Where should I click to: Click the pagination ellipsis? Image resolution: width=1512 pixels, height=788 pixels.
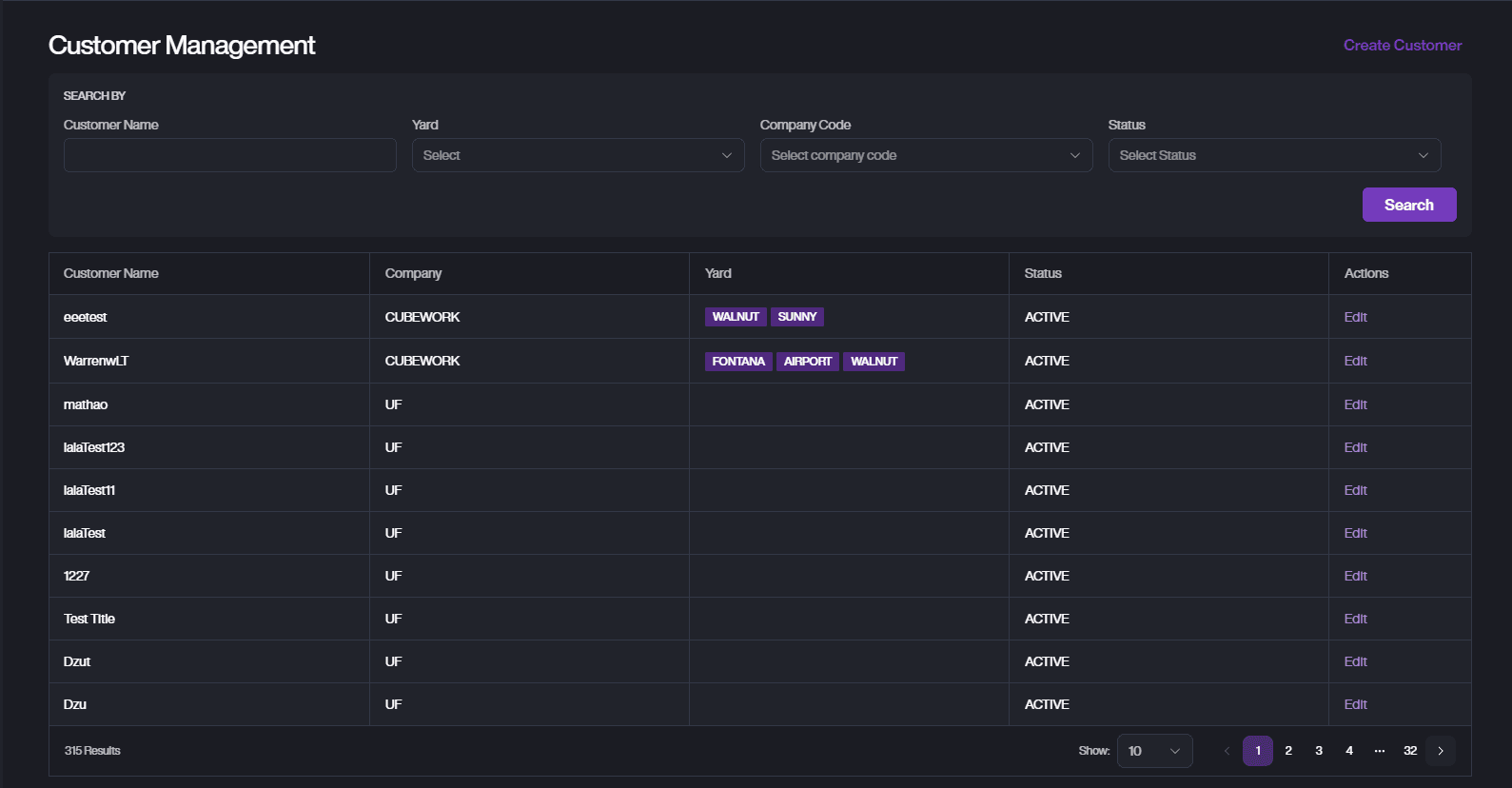(x=1379, y=751)
